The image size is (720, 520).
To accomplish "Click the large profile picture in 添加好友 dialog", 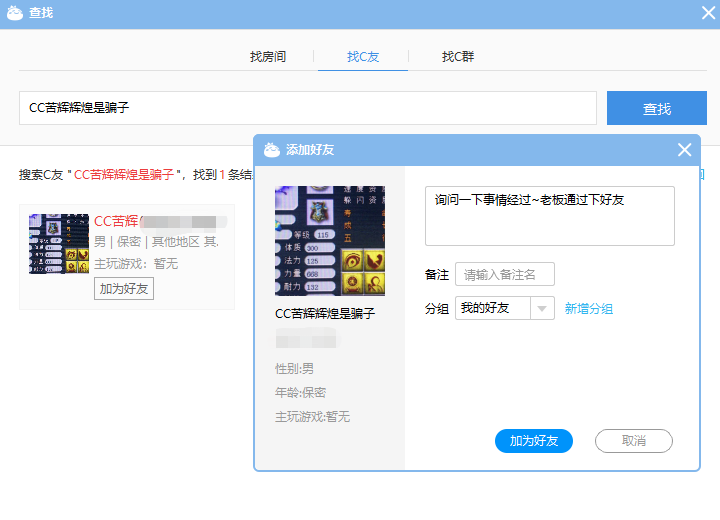I will point(330,241).
